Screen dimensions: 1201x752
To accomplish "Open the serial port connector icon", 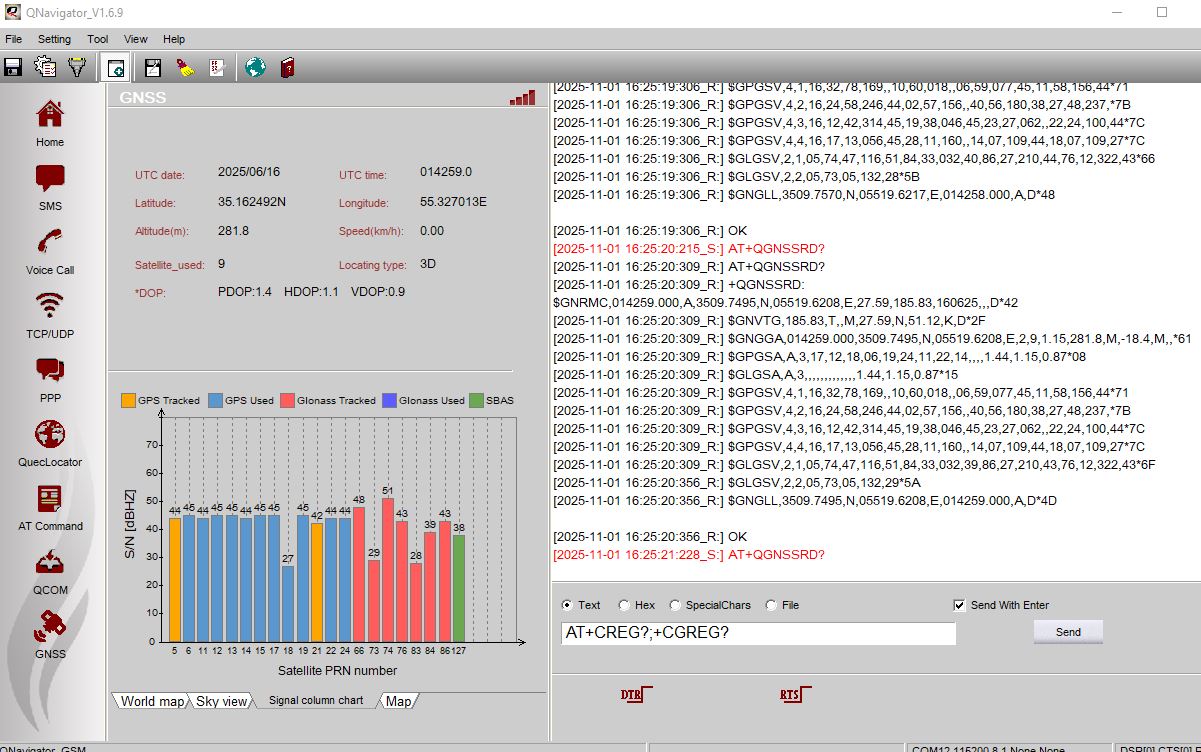I will point(77,67).
